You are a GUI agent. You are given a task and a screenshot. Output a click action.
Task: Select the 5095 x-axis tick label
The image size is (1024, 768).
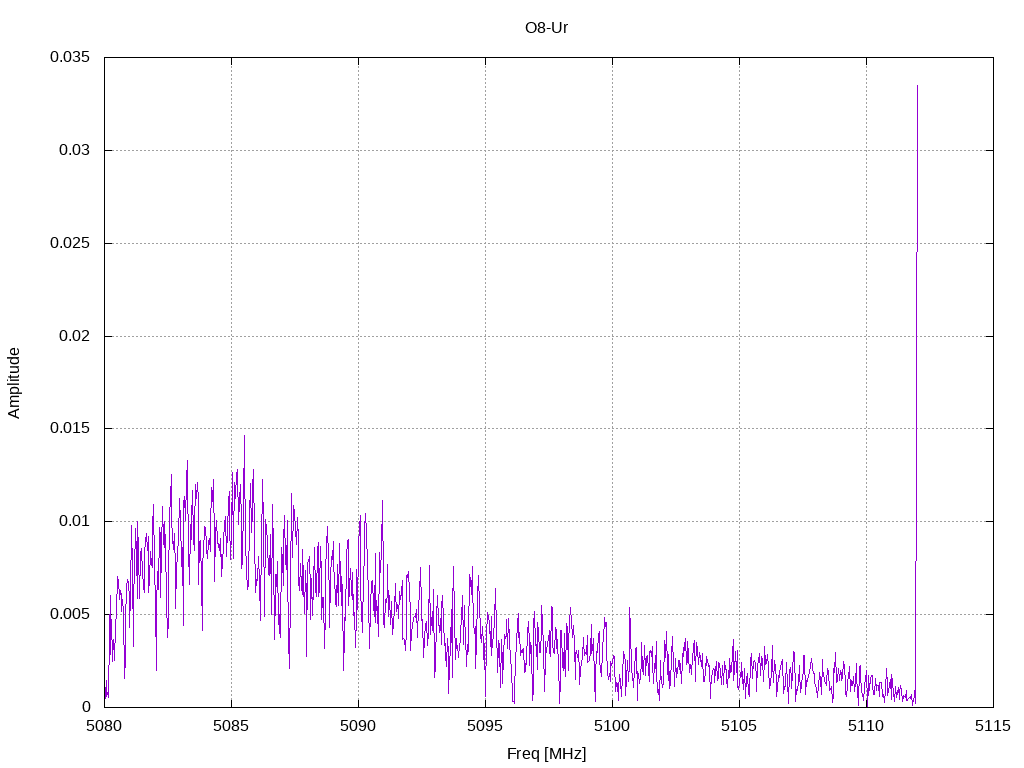pyautogui.click(x=485, y=726)
